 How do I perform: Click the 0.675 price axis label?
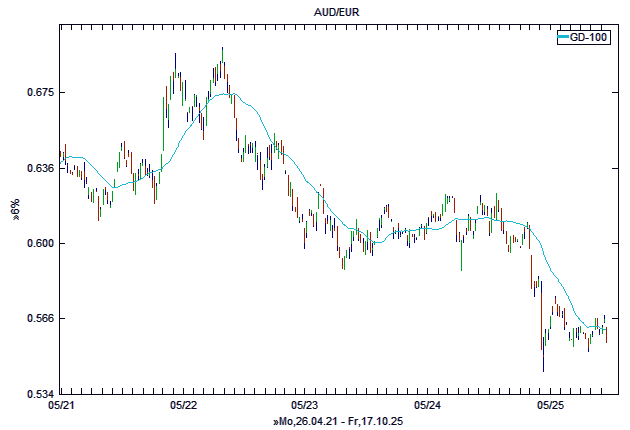[x=38, y=92]
